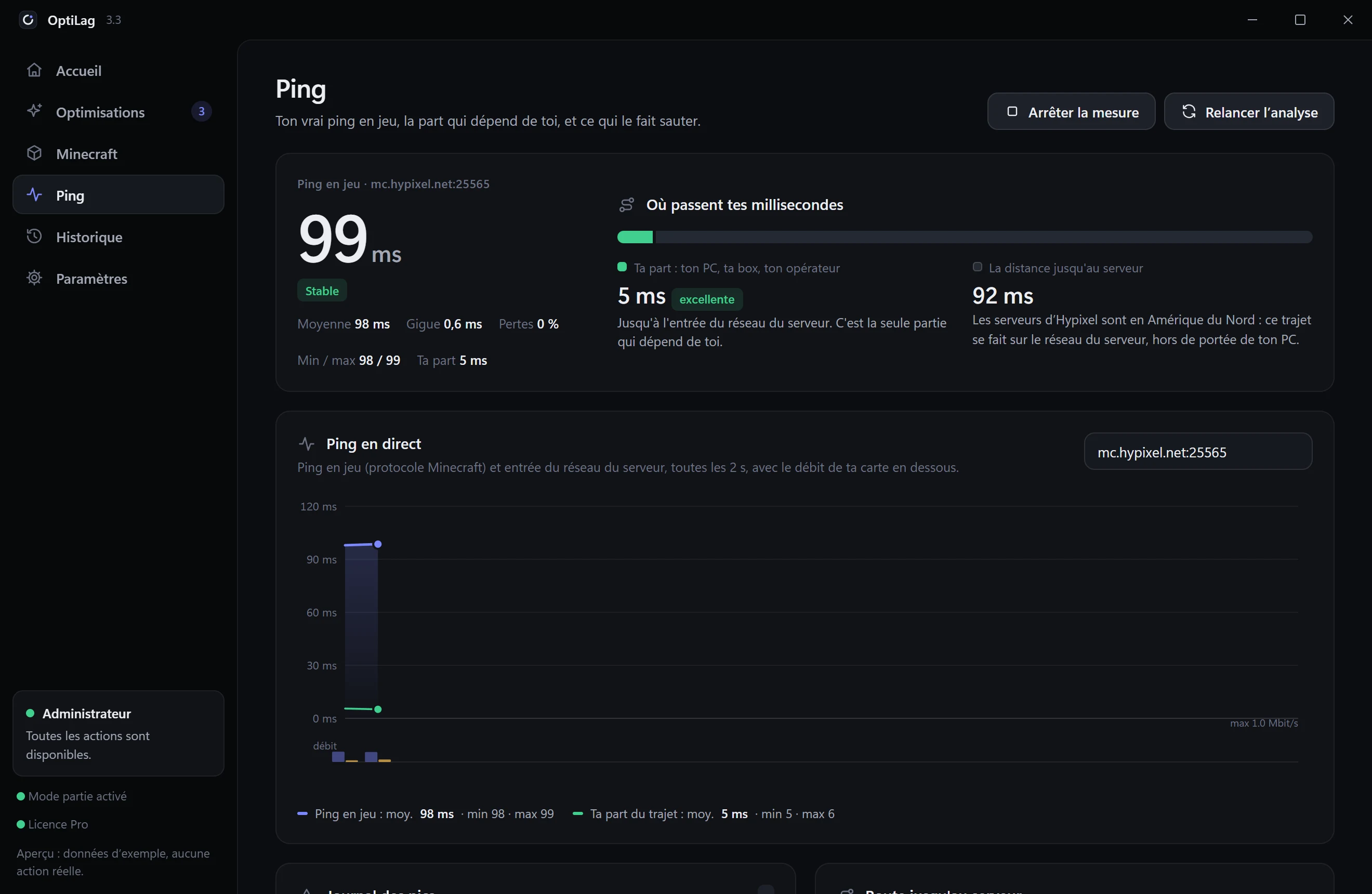Click the Moyenne 98 ms stat
1372x894 pixels.
(344, 324)
